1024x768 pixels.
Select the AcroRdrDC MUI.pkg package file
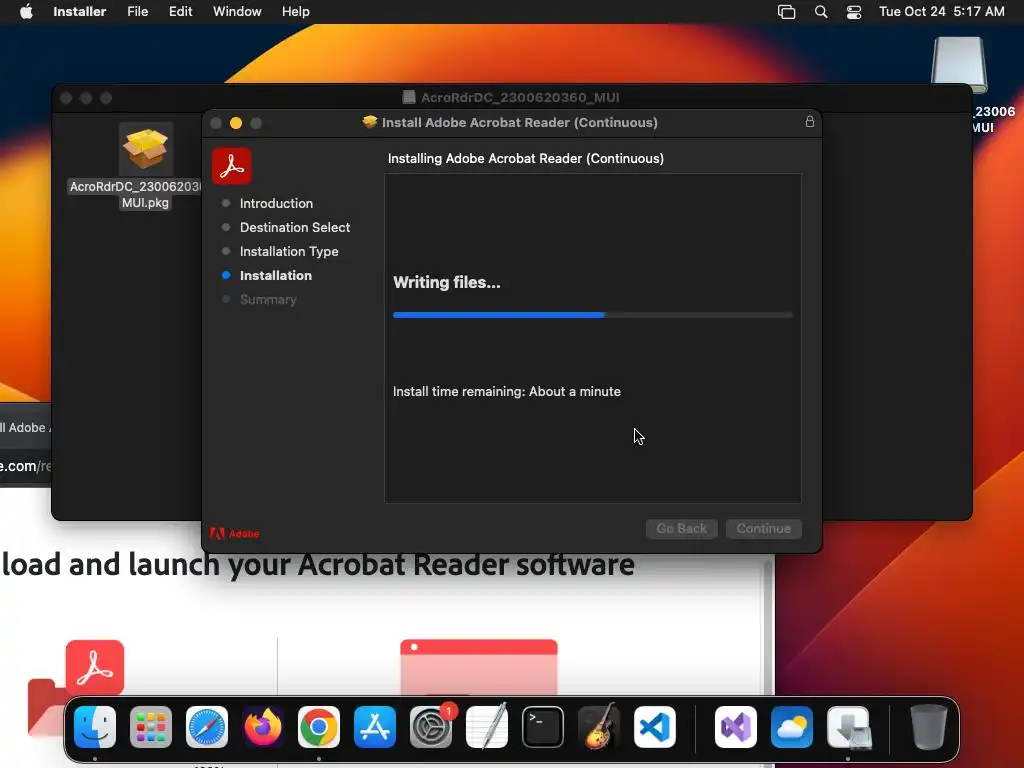click(x=145, y=166)
